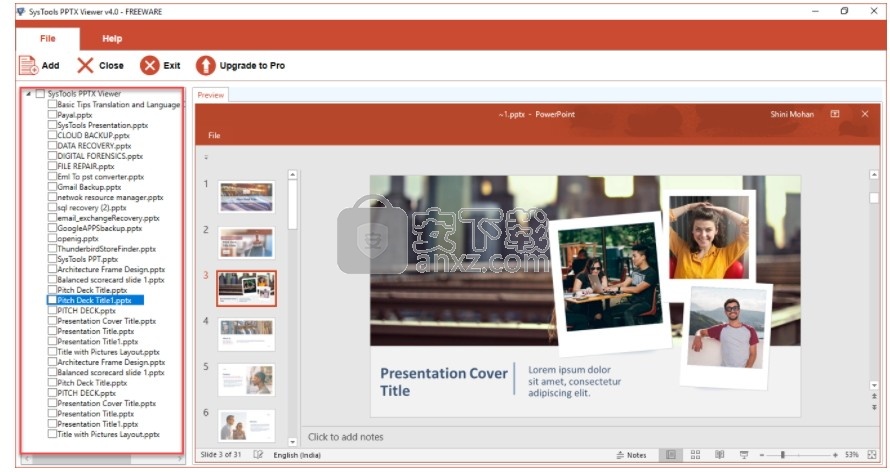Image resolution: width=890 pixels, height=472 pixels.
Task: Check the FILE REPAIR.pptx checkbox
Action: [x=52, y=166]
